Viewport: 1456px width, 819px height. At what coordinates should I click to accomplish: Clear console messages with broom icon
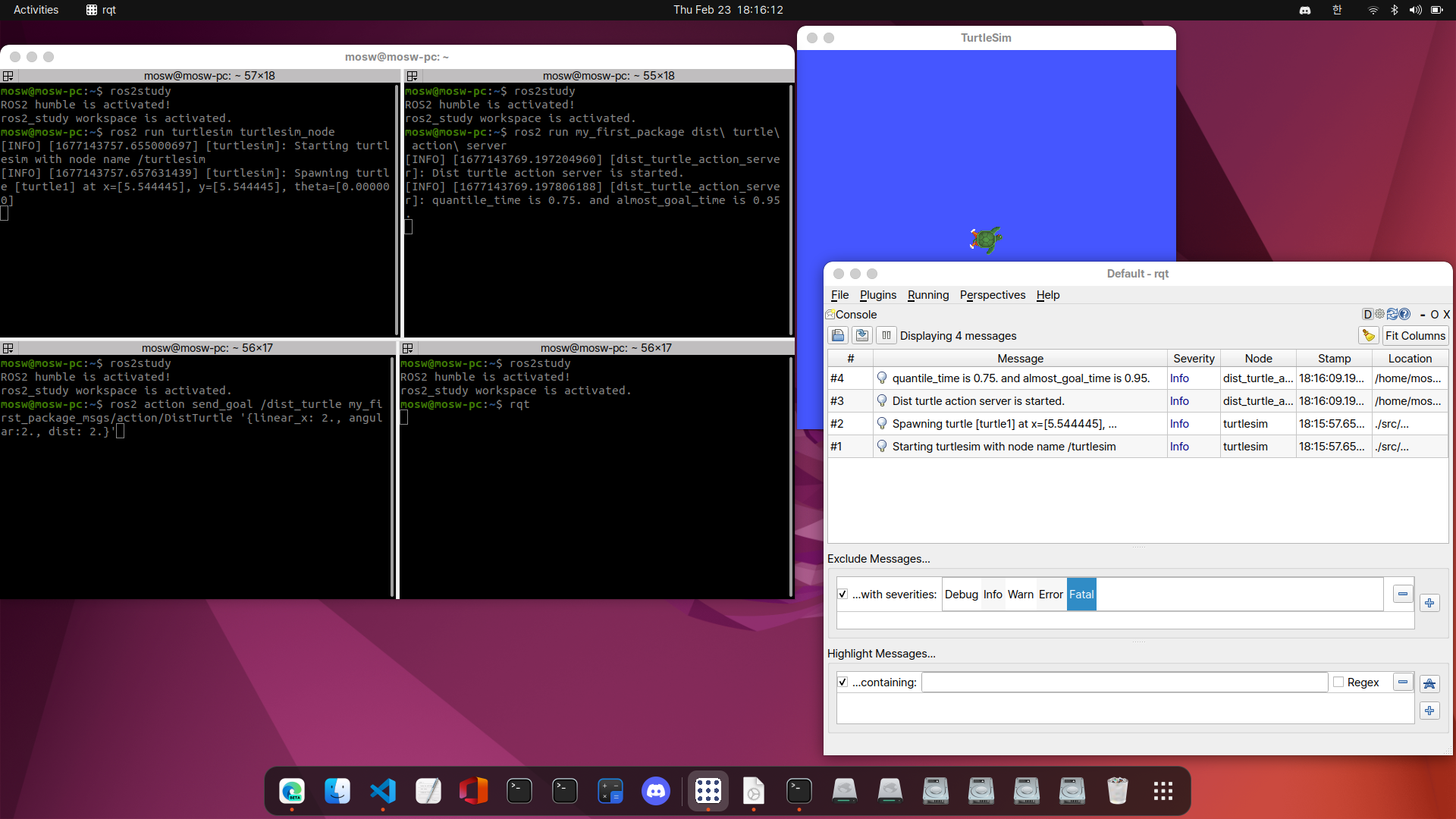[x=1368, y=335]
